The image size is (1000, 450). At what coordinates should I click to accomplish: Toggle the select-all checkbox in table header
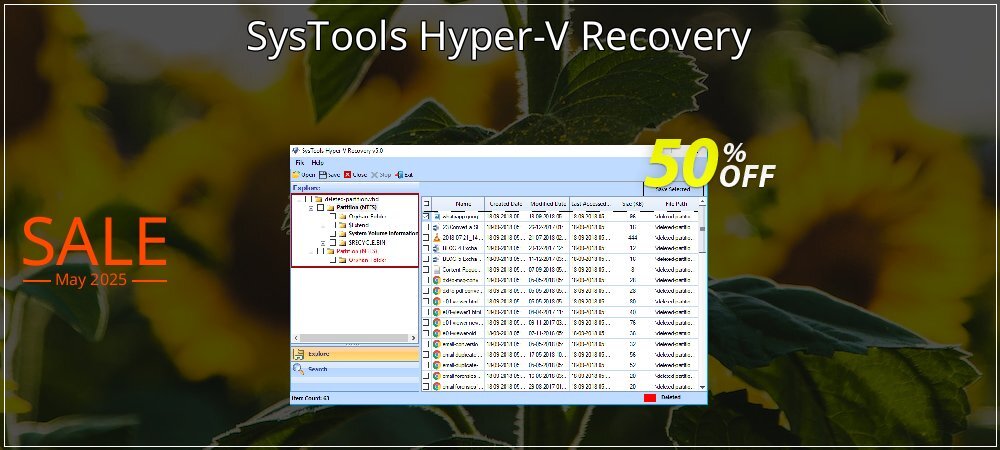click(426, 204)
